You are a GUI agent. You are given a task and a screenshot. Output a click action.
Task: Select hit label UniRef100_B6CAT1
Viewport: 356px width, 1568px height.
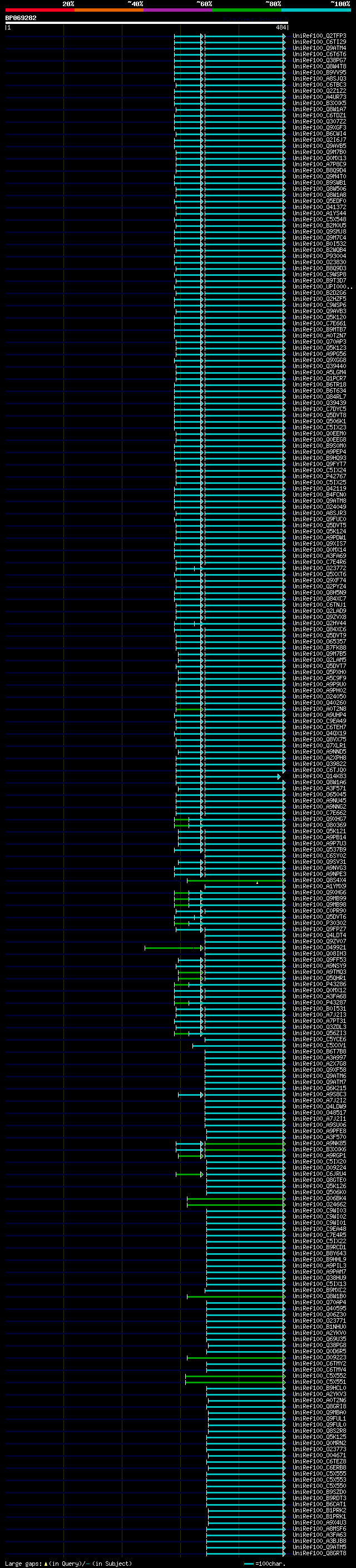point(319,1504)
